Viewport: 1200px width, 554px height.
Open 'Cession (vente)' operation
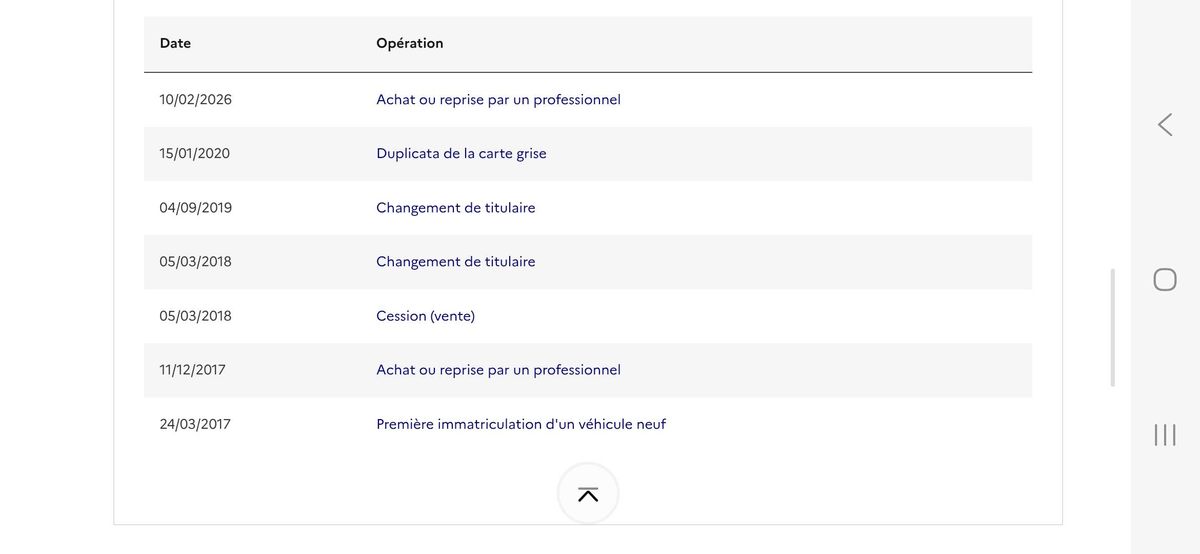[426, 316]
